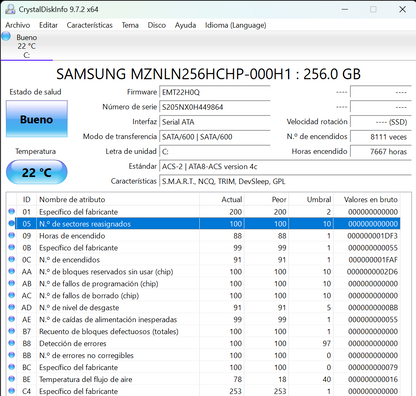Click the status orb of attribute row 0B
The width and height of the screenshot is (416, 396).
(12, 247)
